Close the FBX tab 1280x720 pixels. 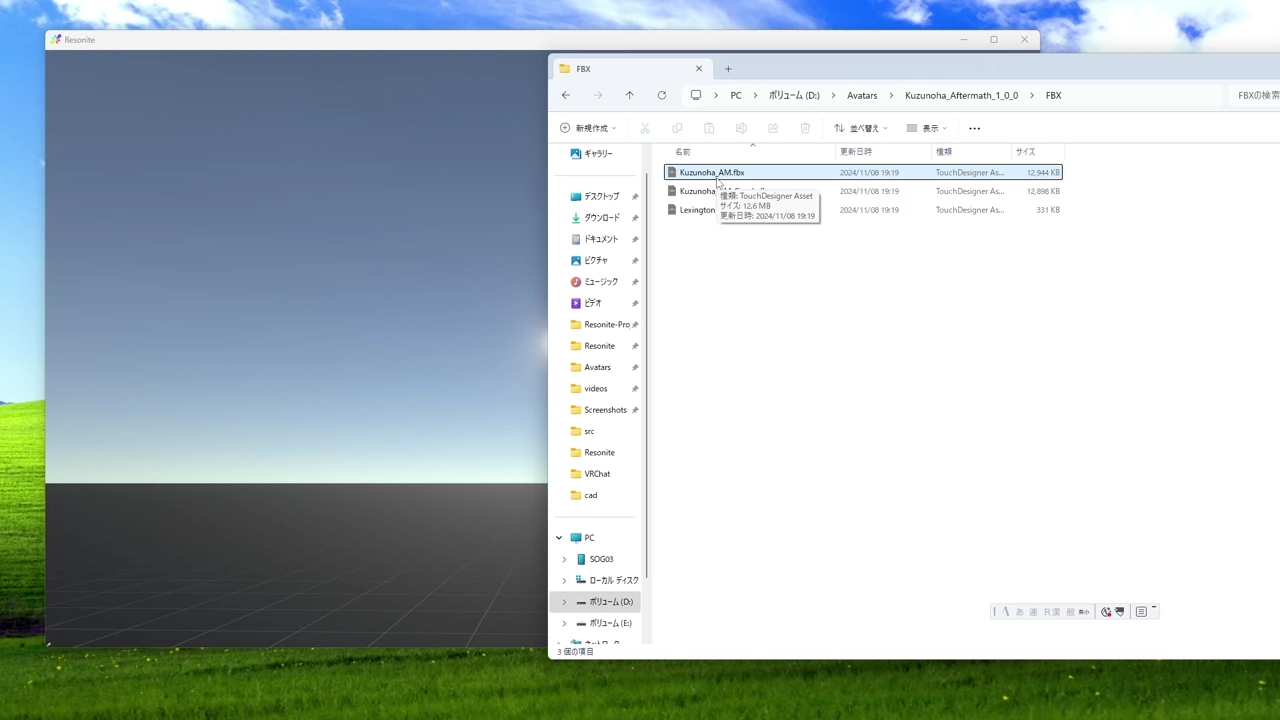pos(699,69)
